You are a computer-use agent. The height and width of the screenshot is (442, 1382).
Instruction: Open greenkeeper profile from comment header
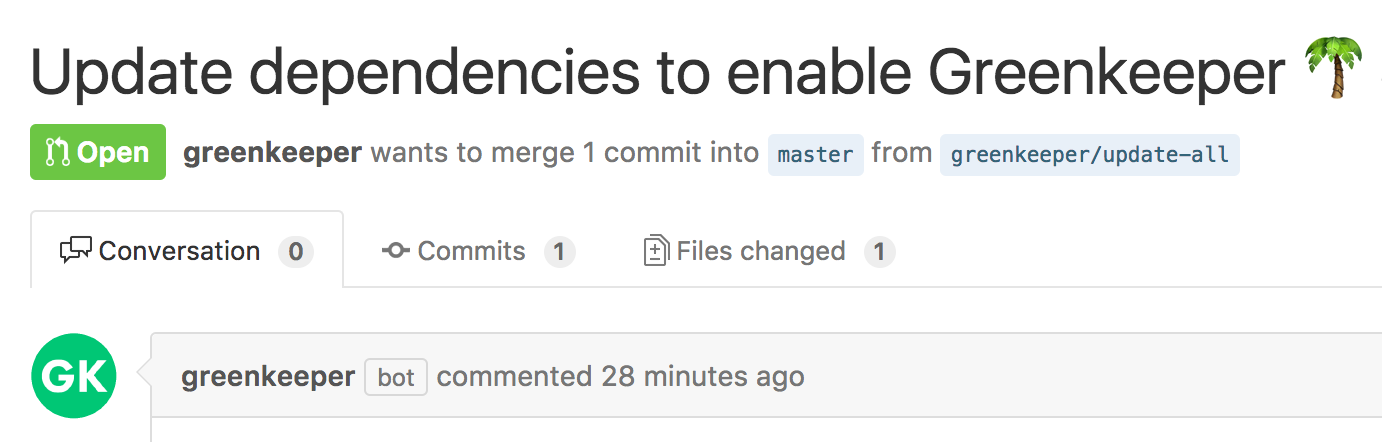(x=268, y=377)
